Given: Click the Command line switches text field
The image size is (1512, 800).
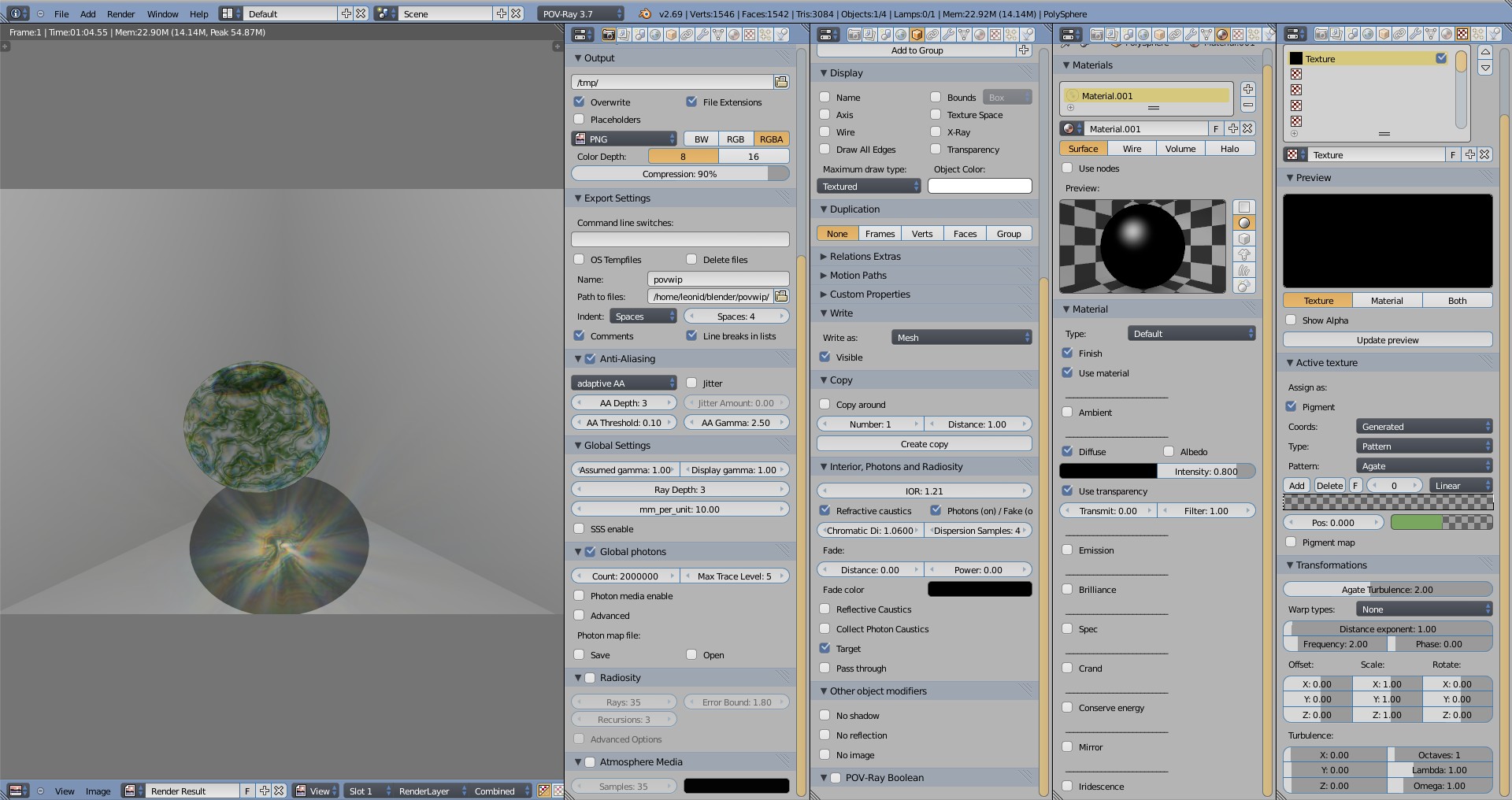Looking at the screenshot, I should (680, 239).
